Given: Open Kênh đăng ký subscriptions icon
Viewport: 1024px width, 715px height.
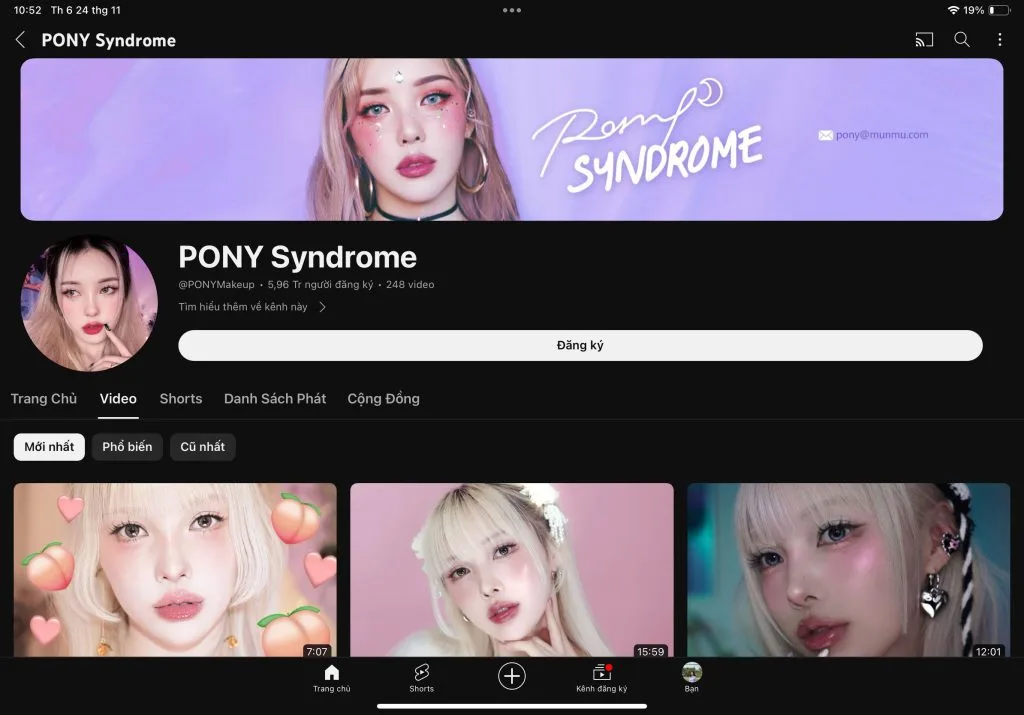Looking at the screenshot, I should click(x=601, y=678).
